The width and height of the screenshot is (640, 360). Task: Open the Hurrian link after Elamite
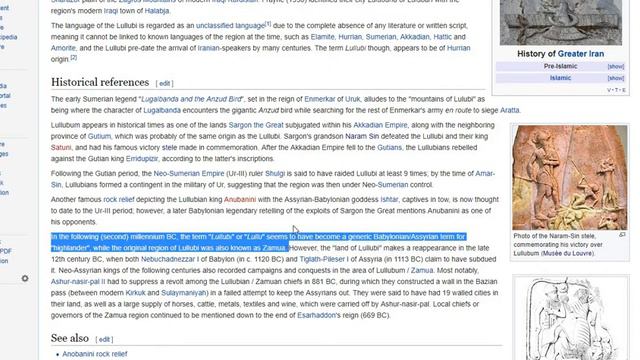350,37
